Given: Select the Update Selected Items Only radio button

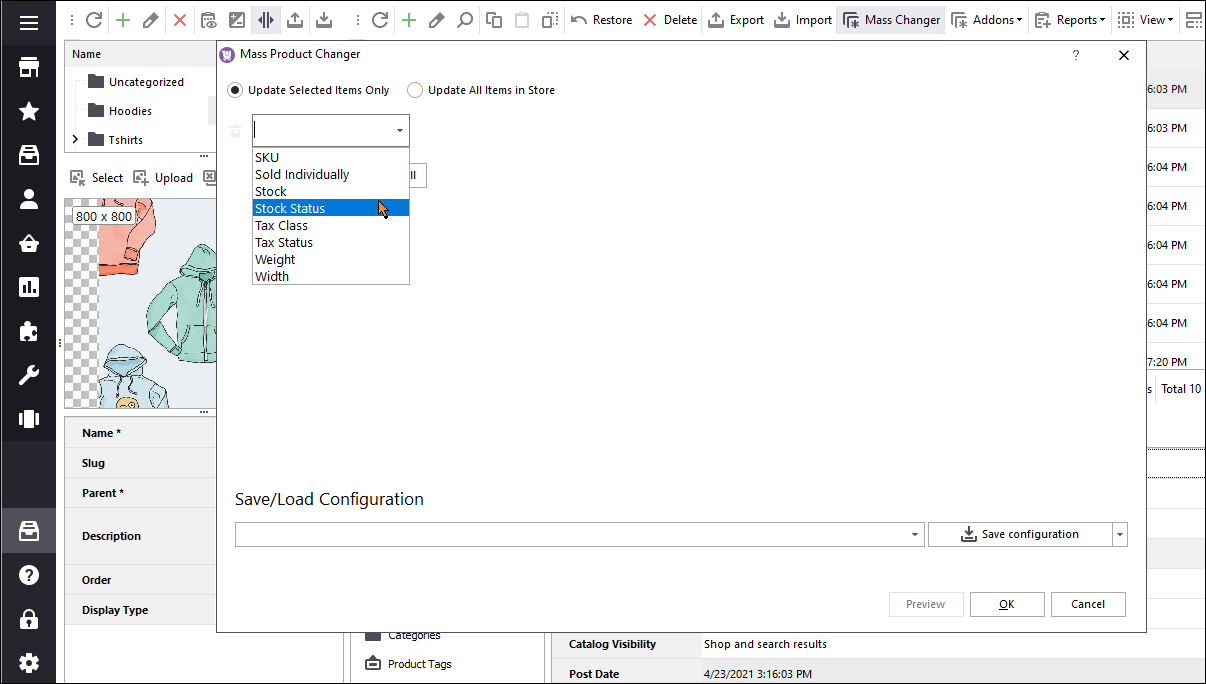Looking at the screenshot, I should coord(234,89).
